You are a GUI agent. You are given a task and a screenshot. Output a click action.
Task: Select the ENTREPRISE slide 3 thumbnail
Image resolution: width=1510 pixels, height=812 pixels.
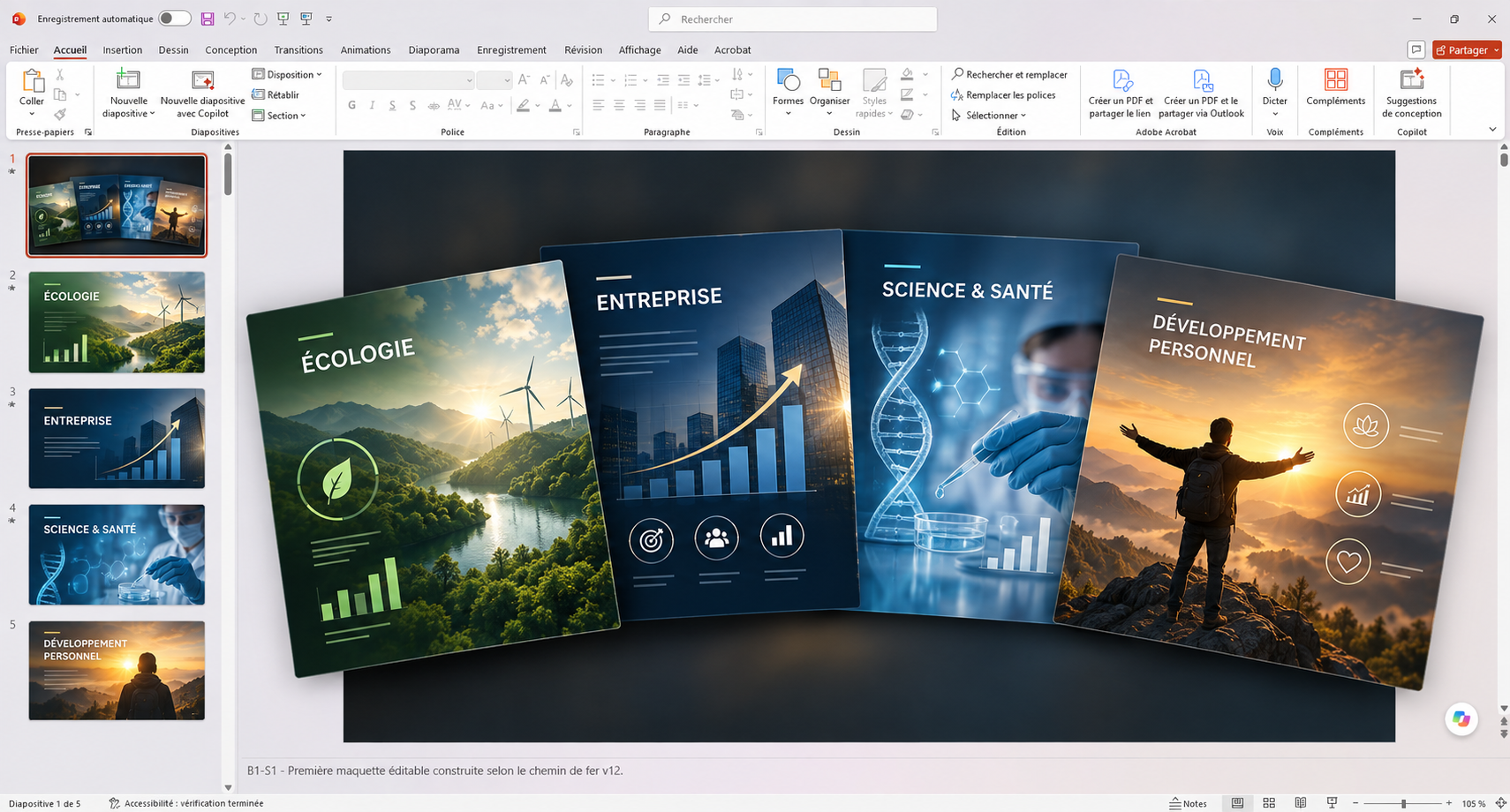coord(117,438)
